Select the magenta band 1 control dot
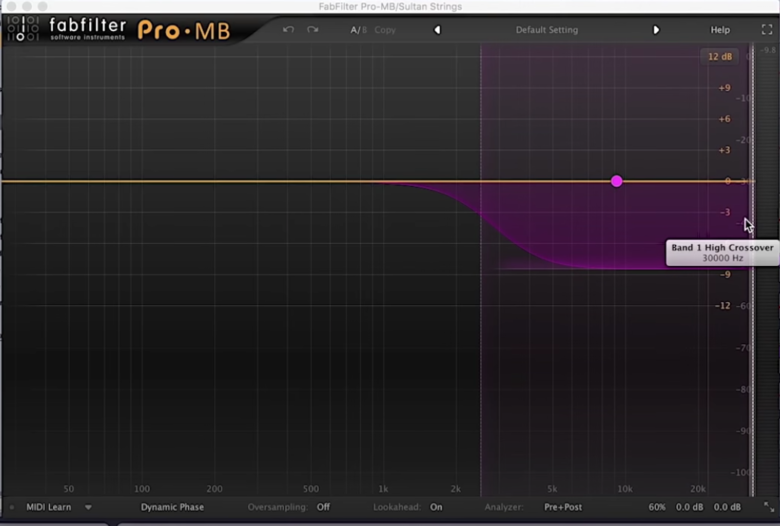780x526 pixels. [616, 181]
